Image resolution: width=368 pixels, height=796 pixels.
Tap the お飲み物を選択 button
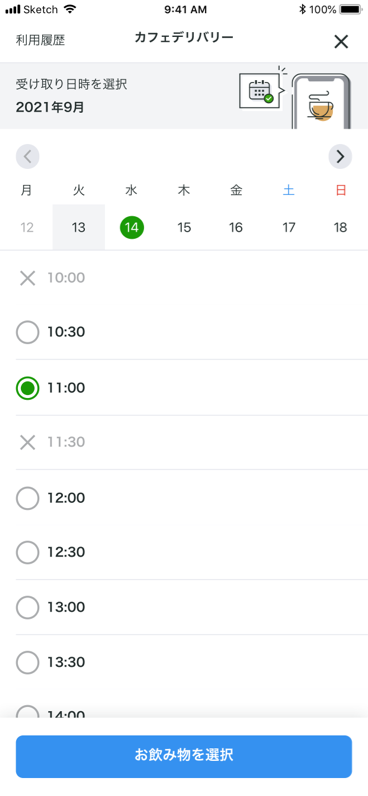(x=184, y=756)
